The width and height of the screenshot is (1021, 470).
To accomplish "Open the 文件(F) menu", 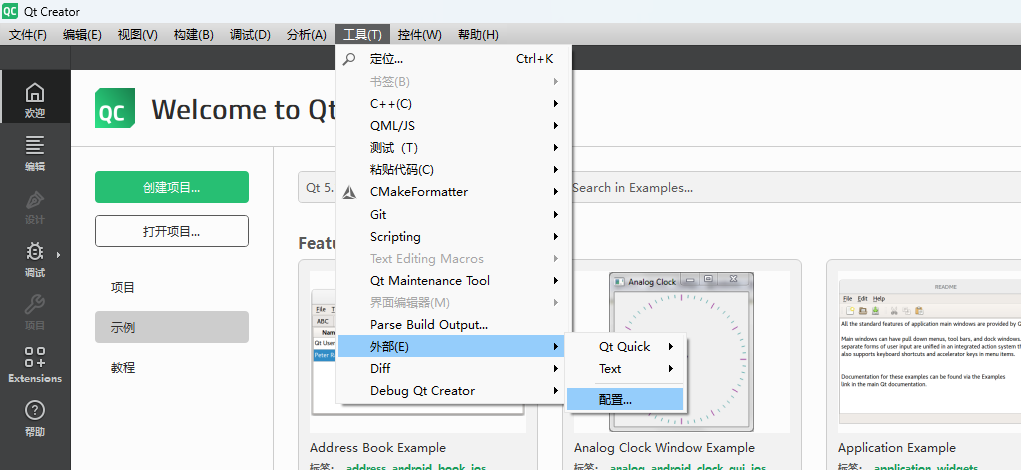I will (28, 35).
